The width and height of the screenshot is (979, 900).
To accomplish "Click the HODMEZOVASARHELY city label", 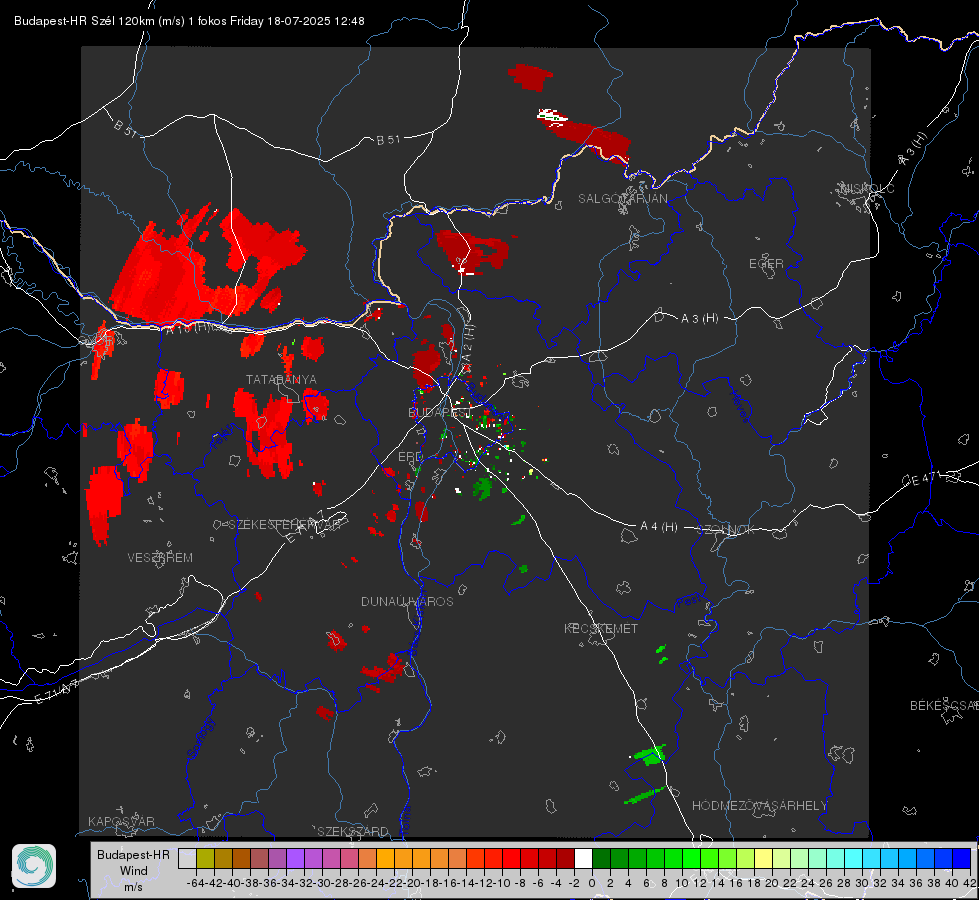I will (x=759, y=806).
